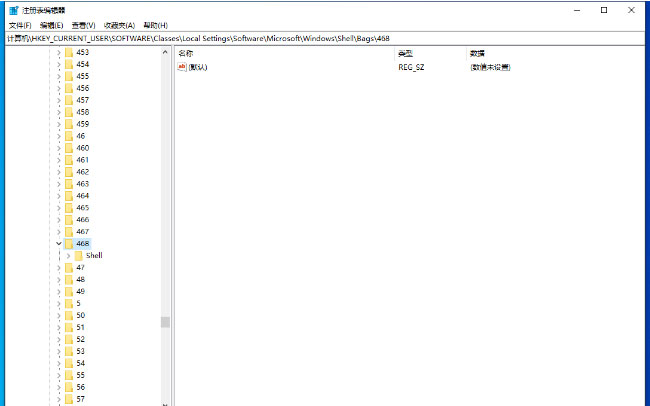Image resolution: width=650 pixels, height=406 pixels.
Task: Select the 464 key in the tree
Action: point(82,196)
